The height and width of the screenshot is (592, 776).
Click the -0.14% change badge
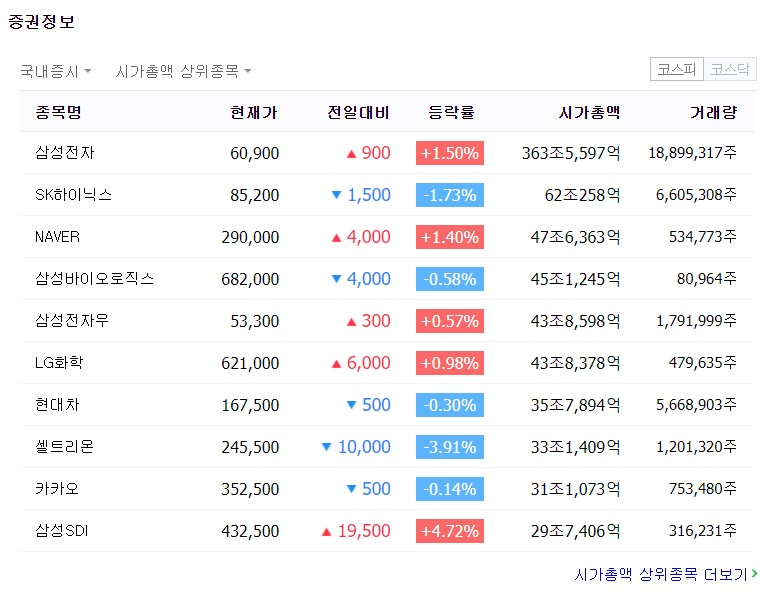449,489
